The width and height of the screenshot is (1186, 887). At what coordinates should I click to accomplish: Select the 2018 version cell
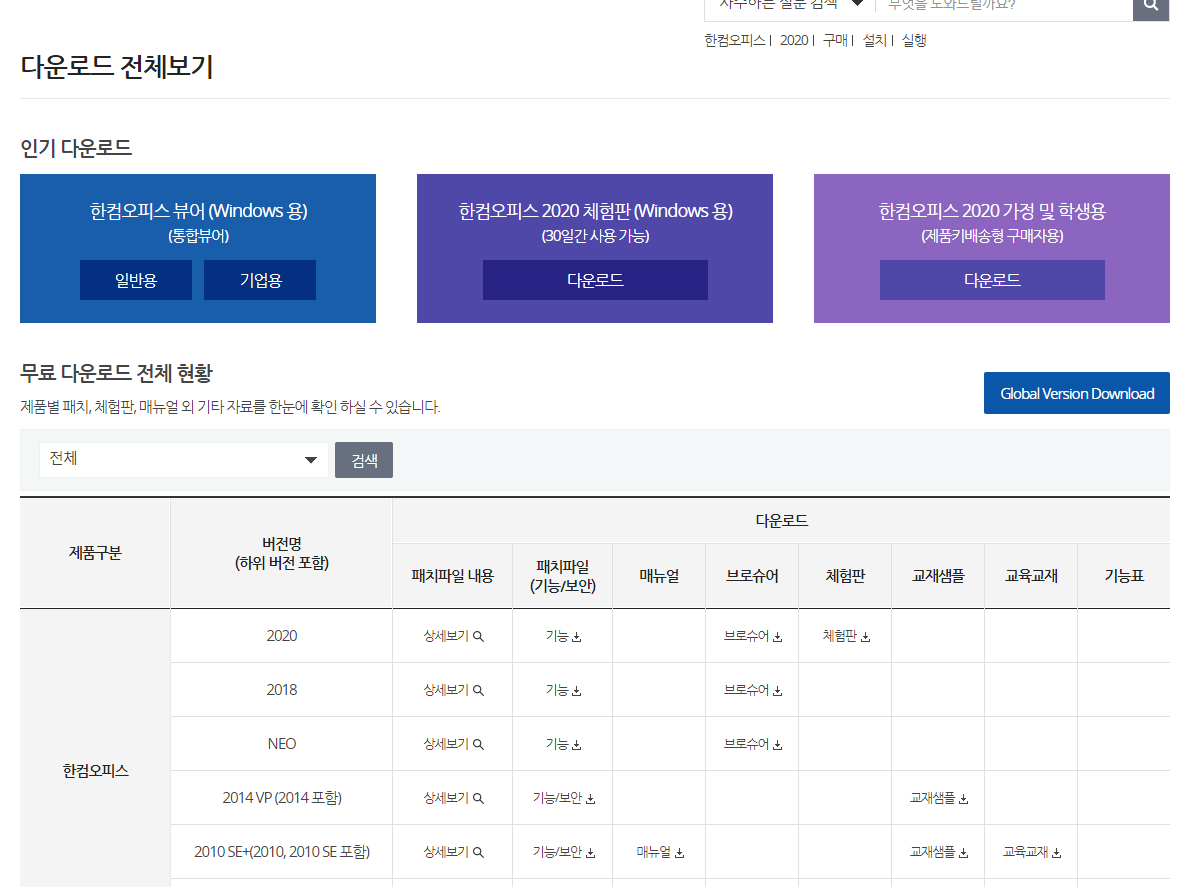(281, 690)
